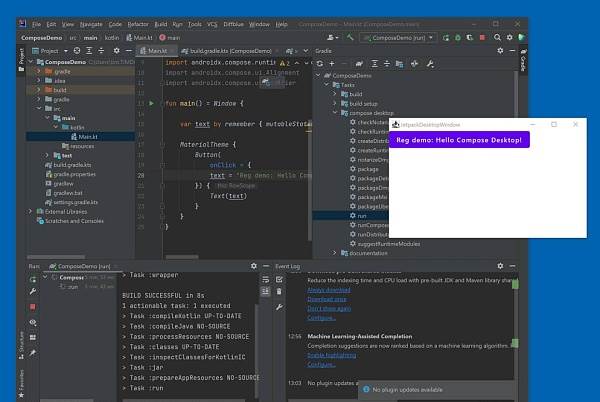
Task: Rerun icon in Run panel sidebar
Action: (x=33, y=279)
